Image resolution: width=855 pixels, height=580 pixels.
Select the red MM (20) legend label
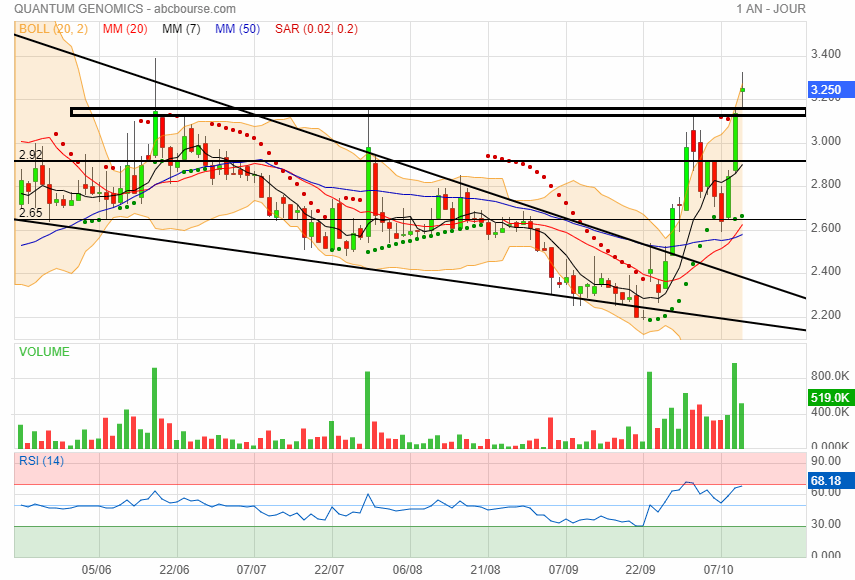click(125, 29)
